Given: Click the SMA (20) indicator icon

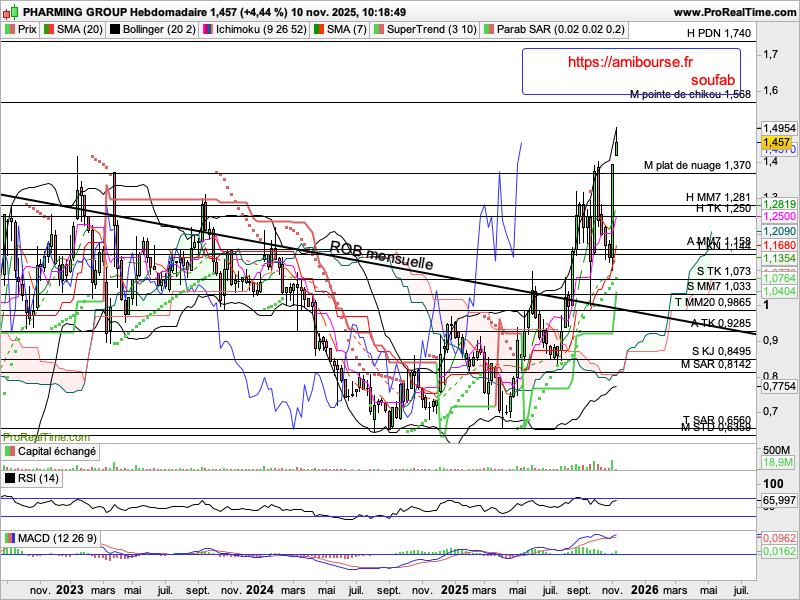Looking at the screenshot, I should click(48, 30).
